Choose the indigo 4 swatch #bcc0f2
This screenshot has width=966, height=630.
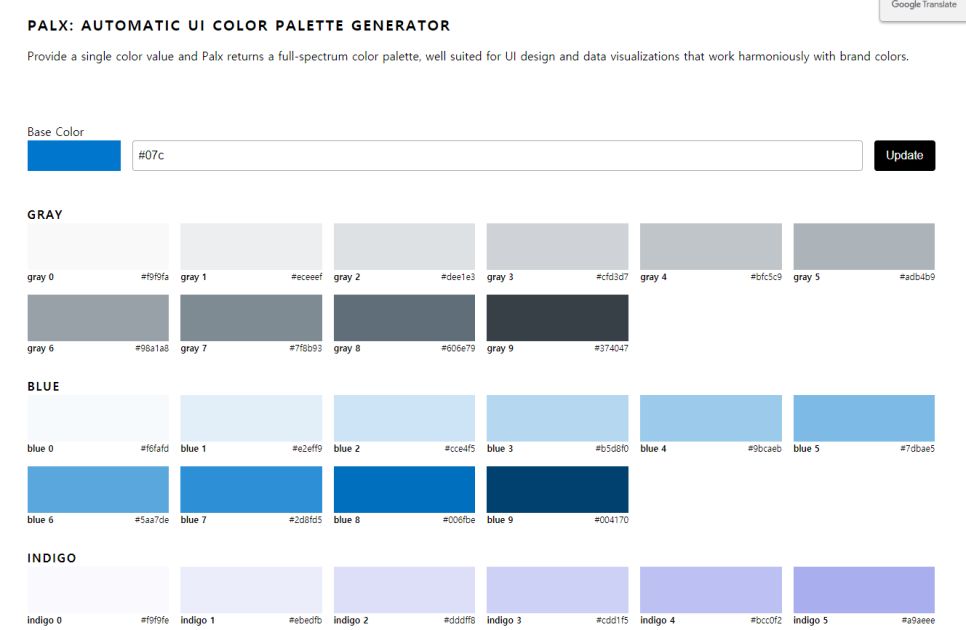pyautogui.click(x=711, y=590)
